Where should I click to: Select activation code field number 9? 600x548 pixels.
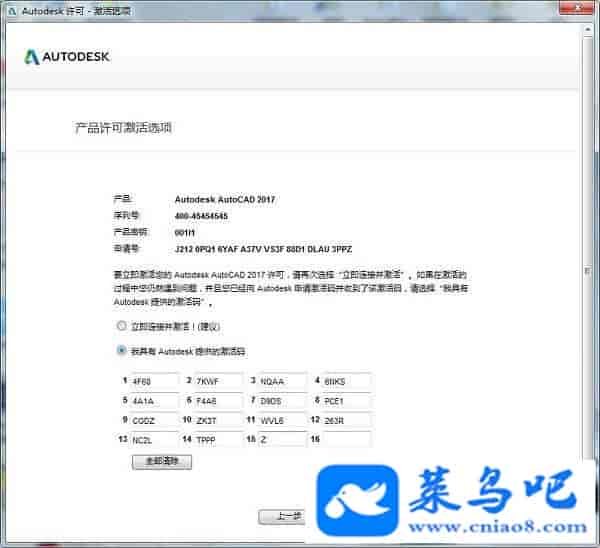pyautogui.click(x=154, y=420)
